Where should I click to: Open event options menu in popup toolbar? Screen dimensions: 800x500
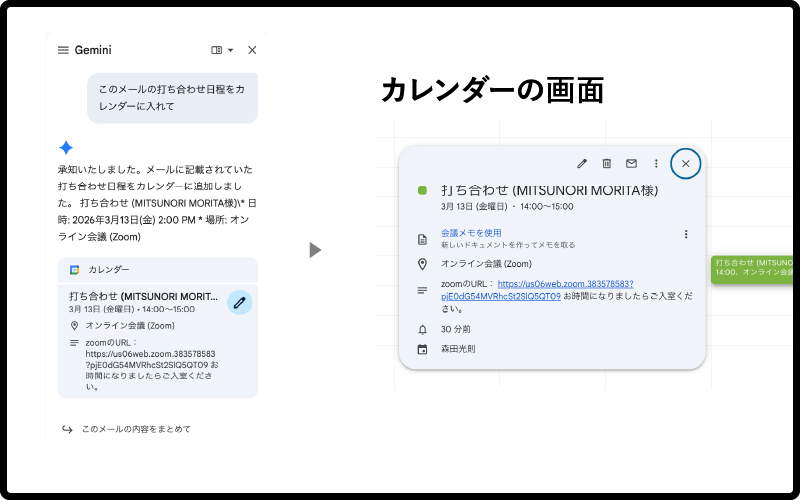656,164
